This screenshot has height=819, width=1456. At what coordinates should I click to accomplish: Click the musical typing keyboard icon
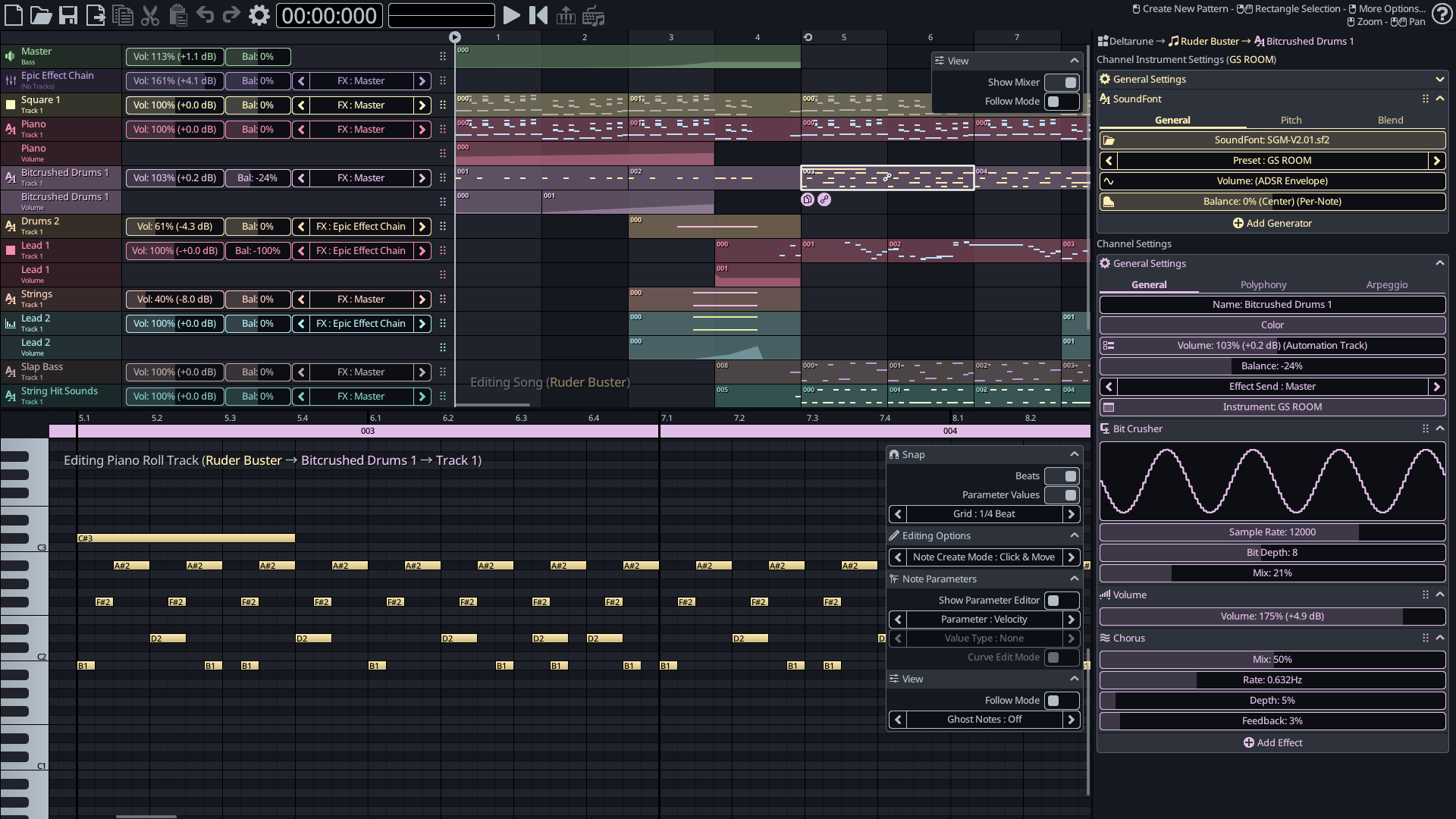594,15
